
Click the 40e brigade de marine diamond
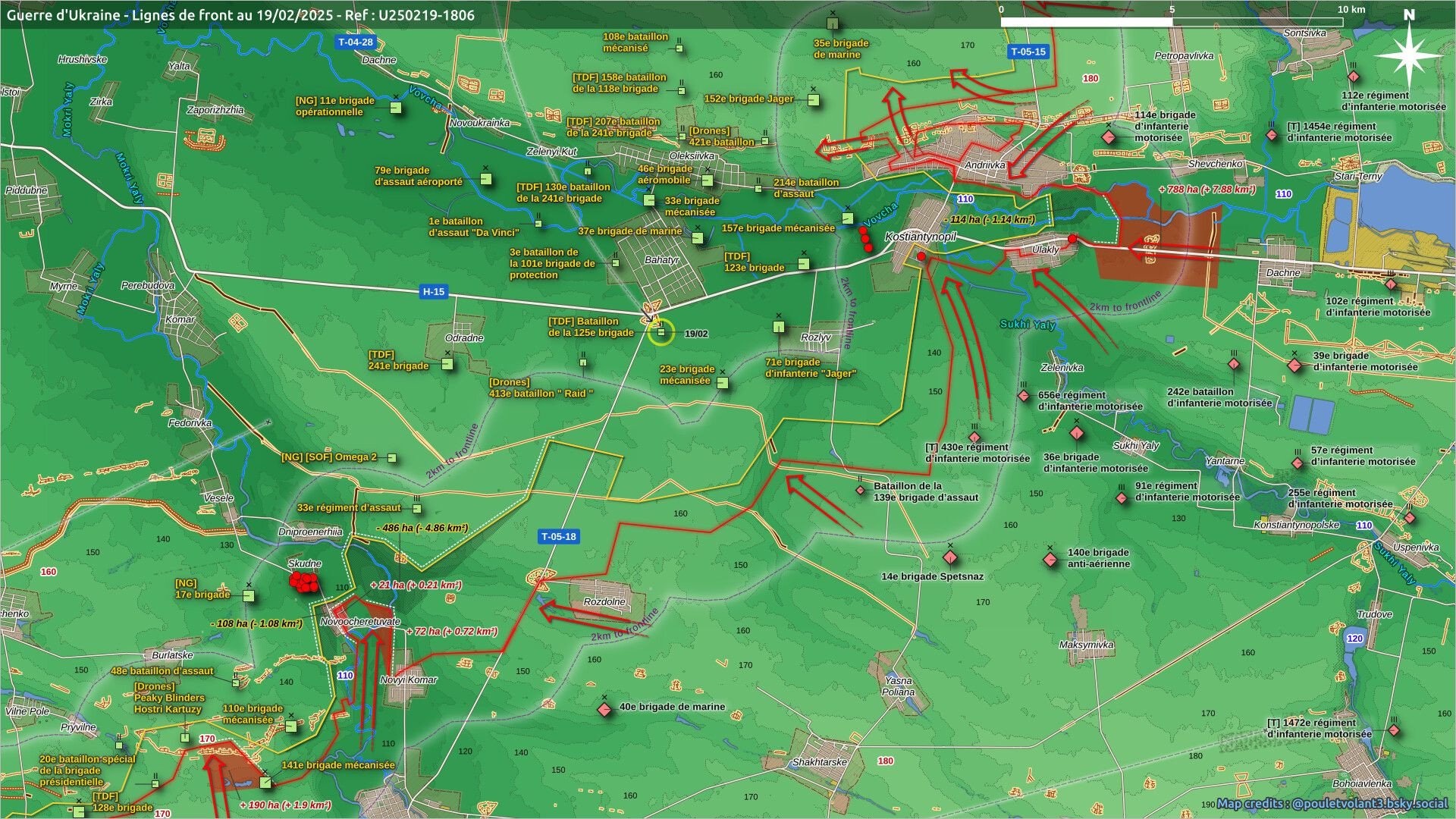604,710
